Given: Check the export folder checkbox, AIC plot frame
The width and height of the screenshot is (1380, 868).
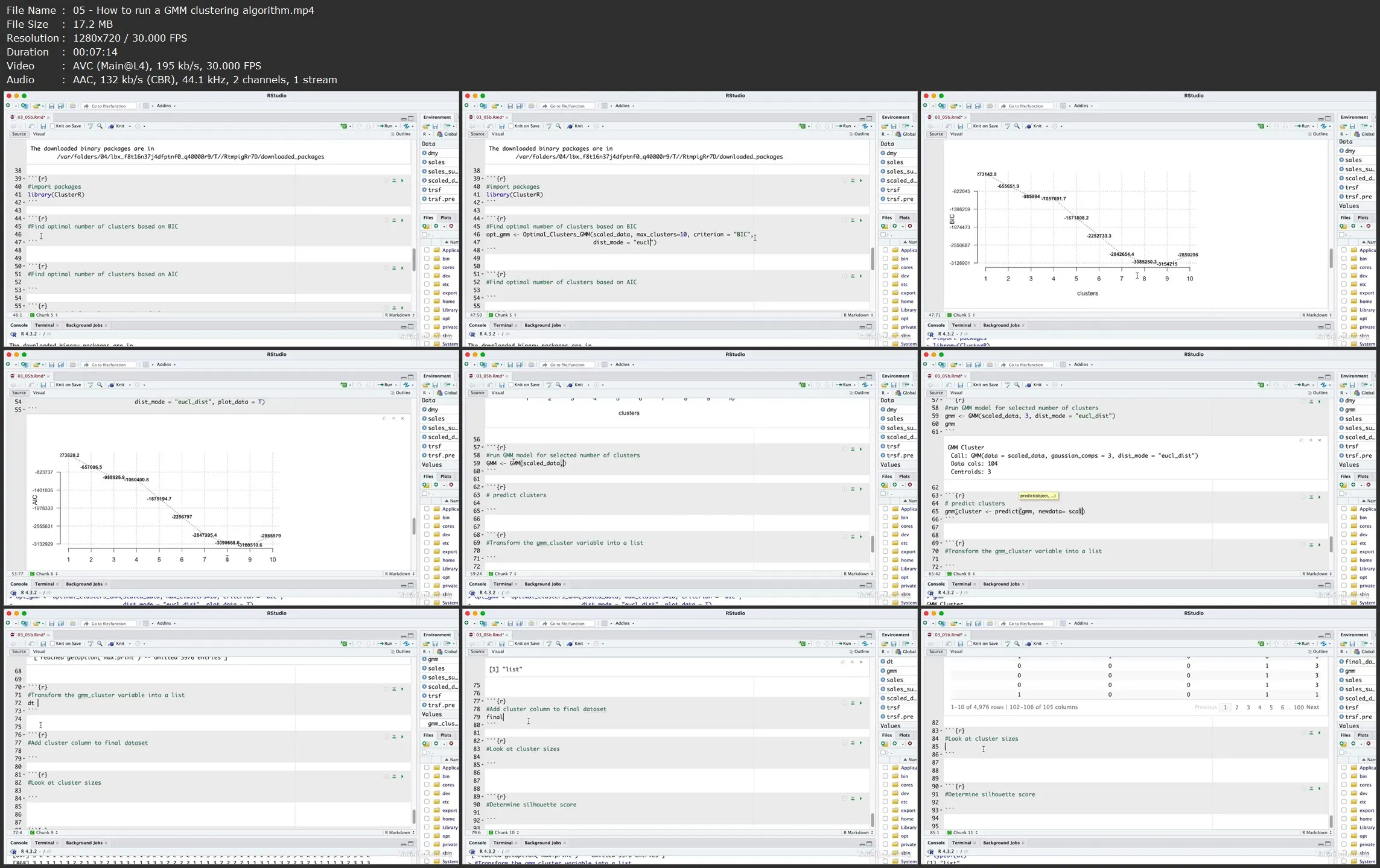Looking at the screenshot, I should coord(427,551).
